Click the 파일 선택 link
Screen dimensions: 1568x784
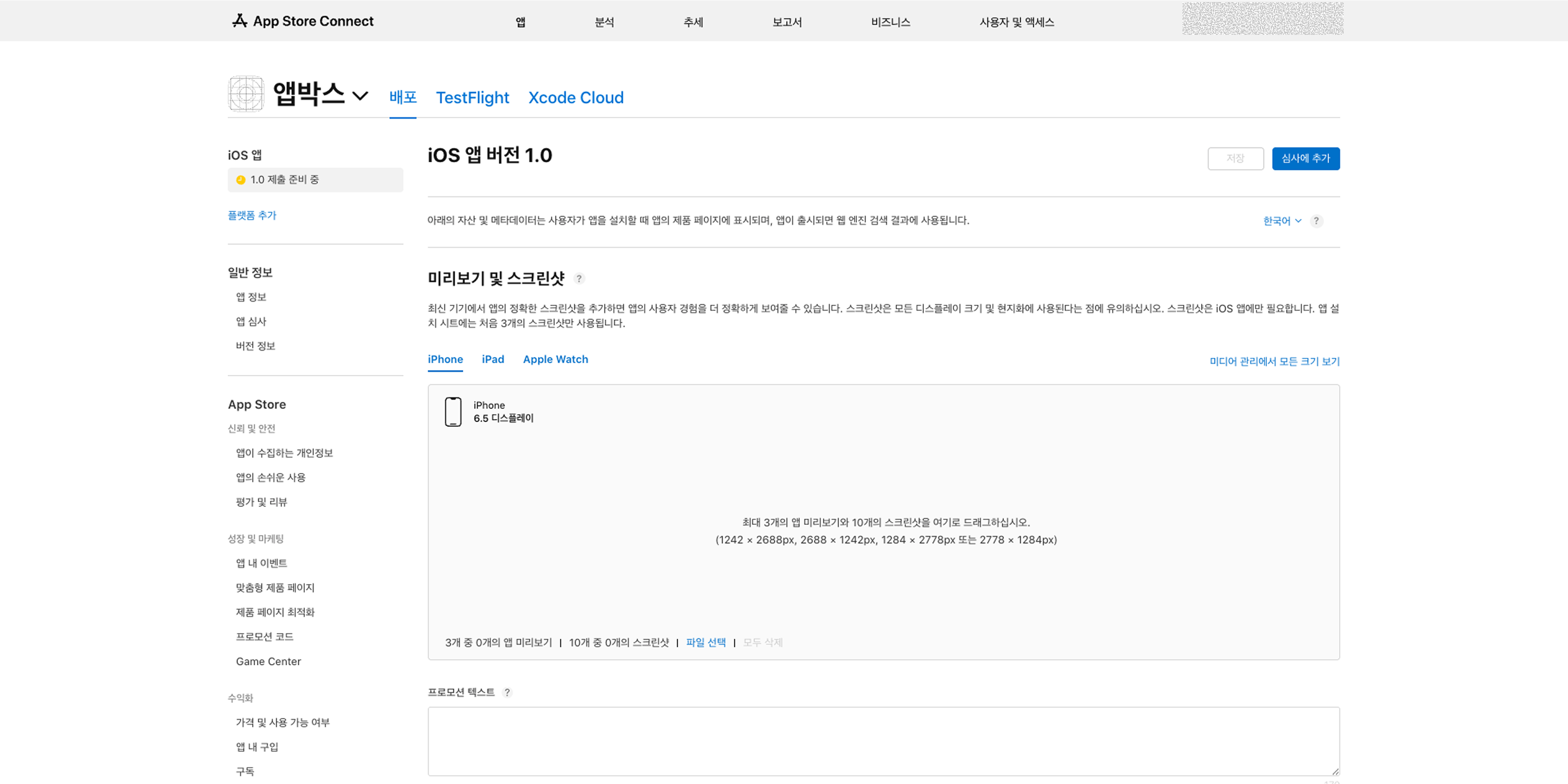pos(706,642)
